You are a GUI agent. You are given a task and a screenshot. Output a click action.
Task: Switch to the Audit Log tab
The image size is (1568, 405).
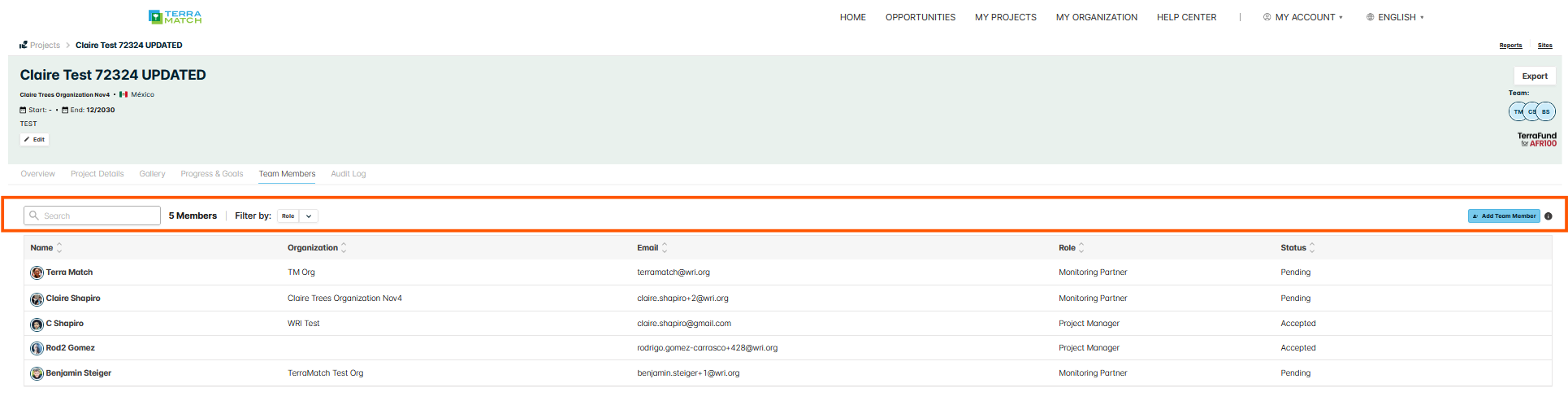(349, 174)
